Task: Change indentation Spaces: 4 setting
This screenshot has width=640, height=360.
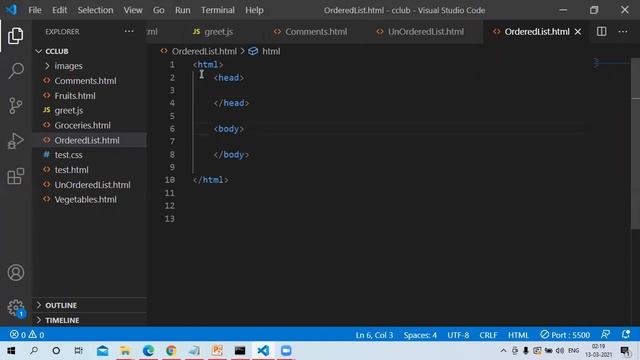Action: (420, 335)
